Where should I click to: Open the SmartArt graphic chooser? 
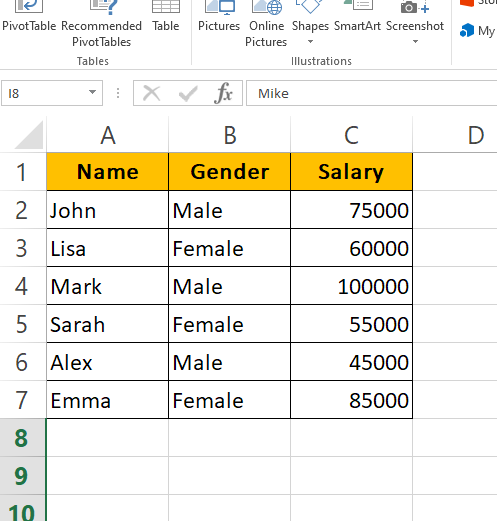click(x=357, y=17)
